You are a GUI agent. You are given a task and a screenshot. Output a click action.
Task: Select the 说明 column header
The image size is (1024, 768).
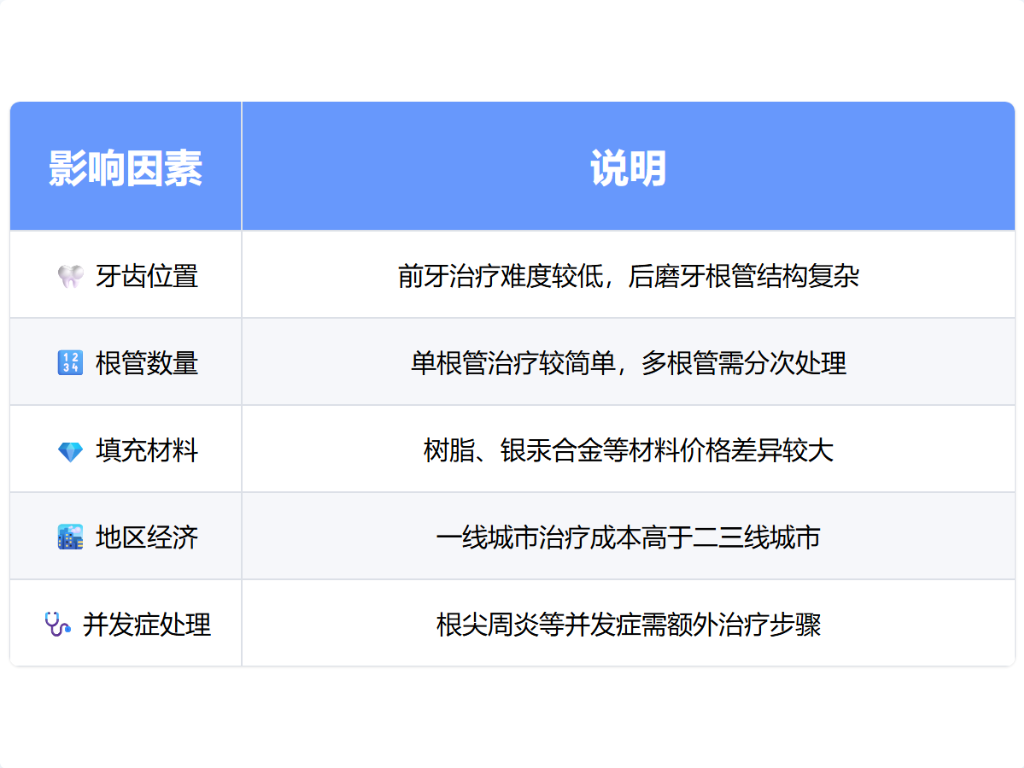tap(628, 168)
